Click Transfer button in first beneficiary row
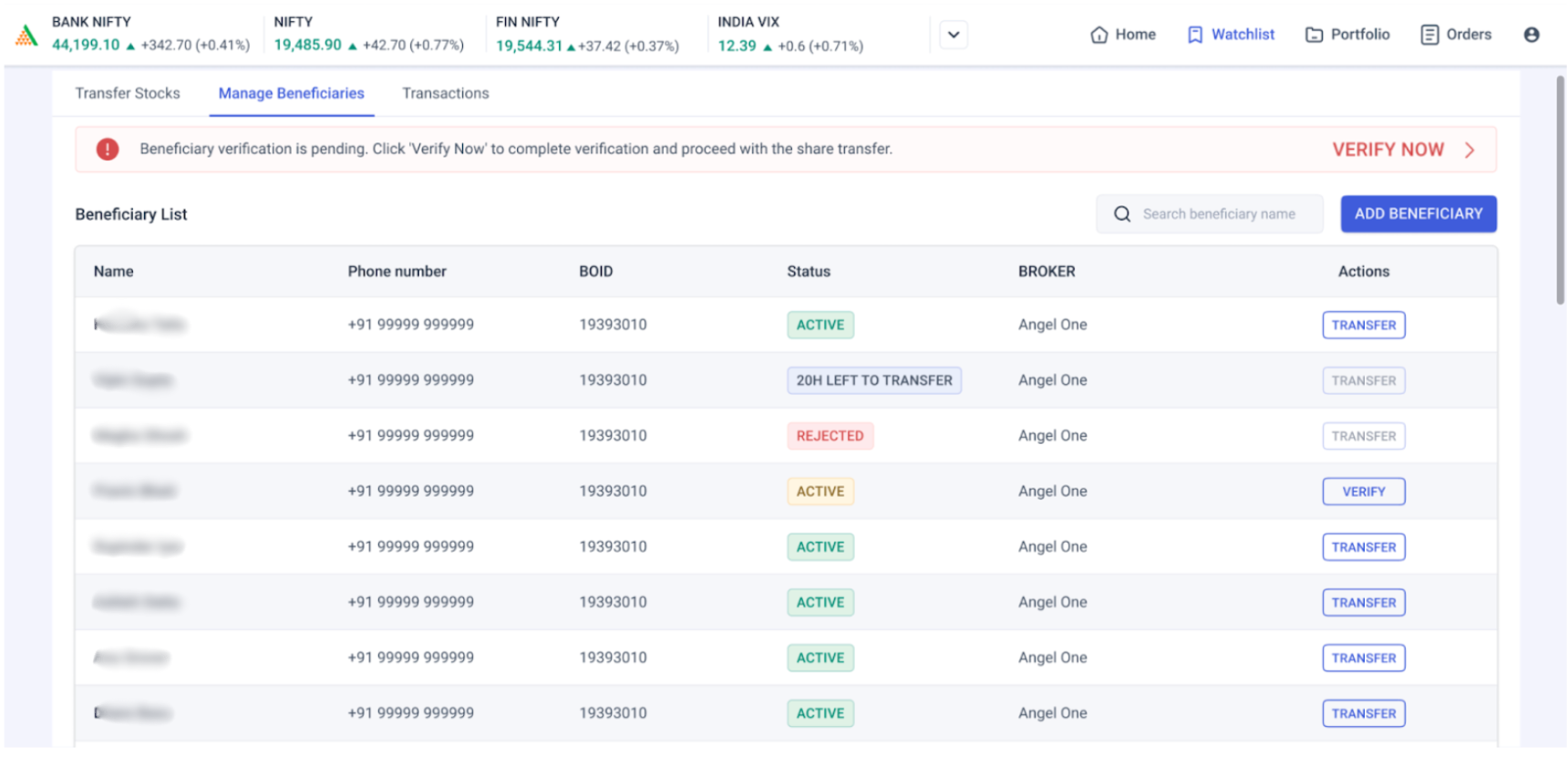1568x757 pixels. (1363, 325)
